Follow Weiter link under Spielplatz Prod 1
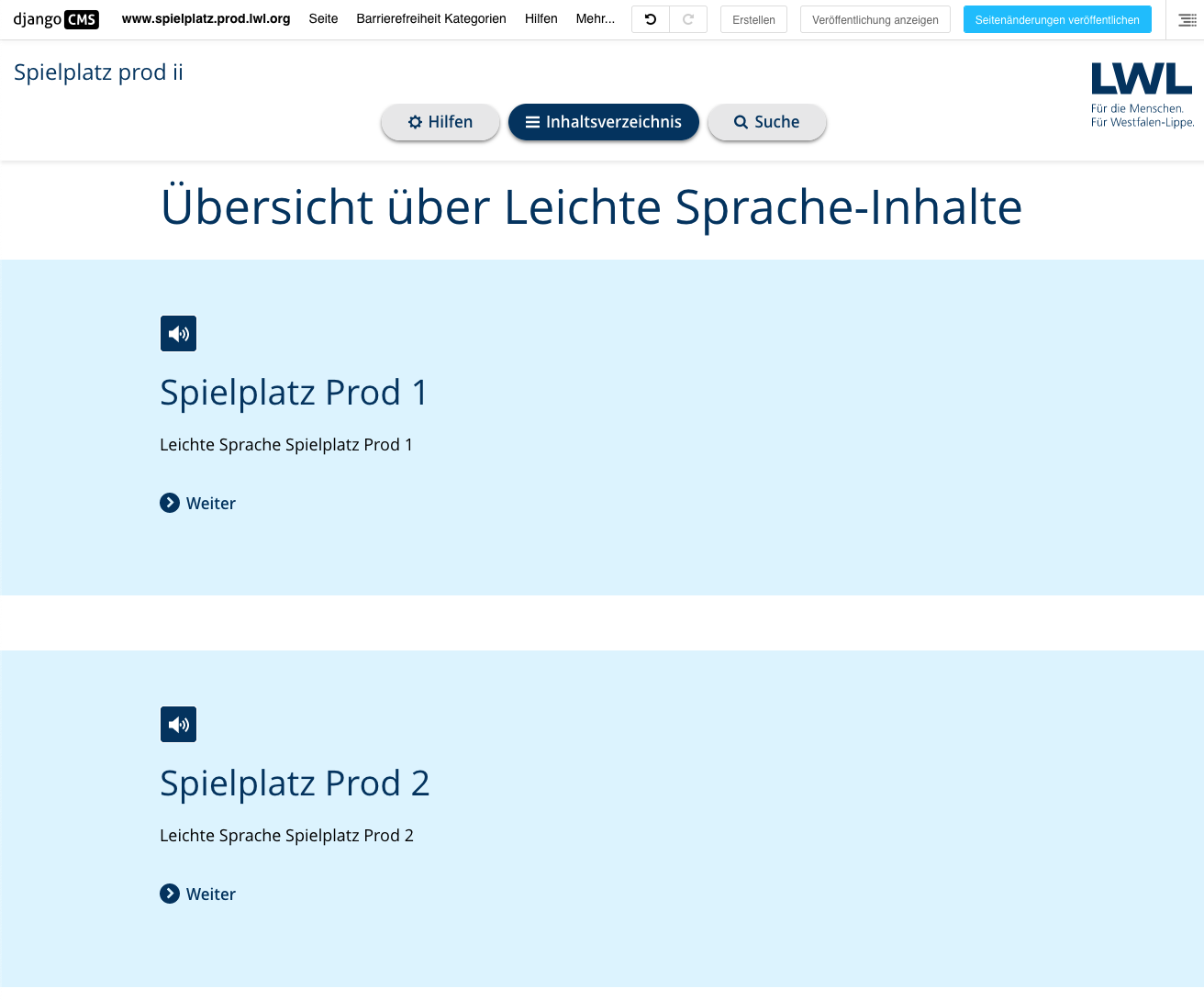1204x1000 pixels. coord(198,503)
